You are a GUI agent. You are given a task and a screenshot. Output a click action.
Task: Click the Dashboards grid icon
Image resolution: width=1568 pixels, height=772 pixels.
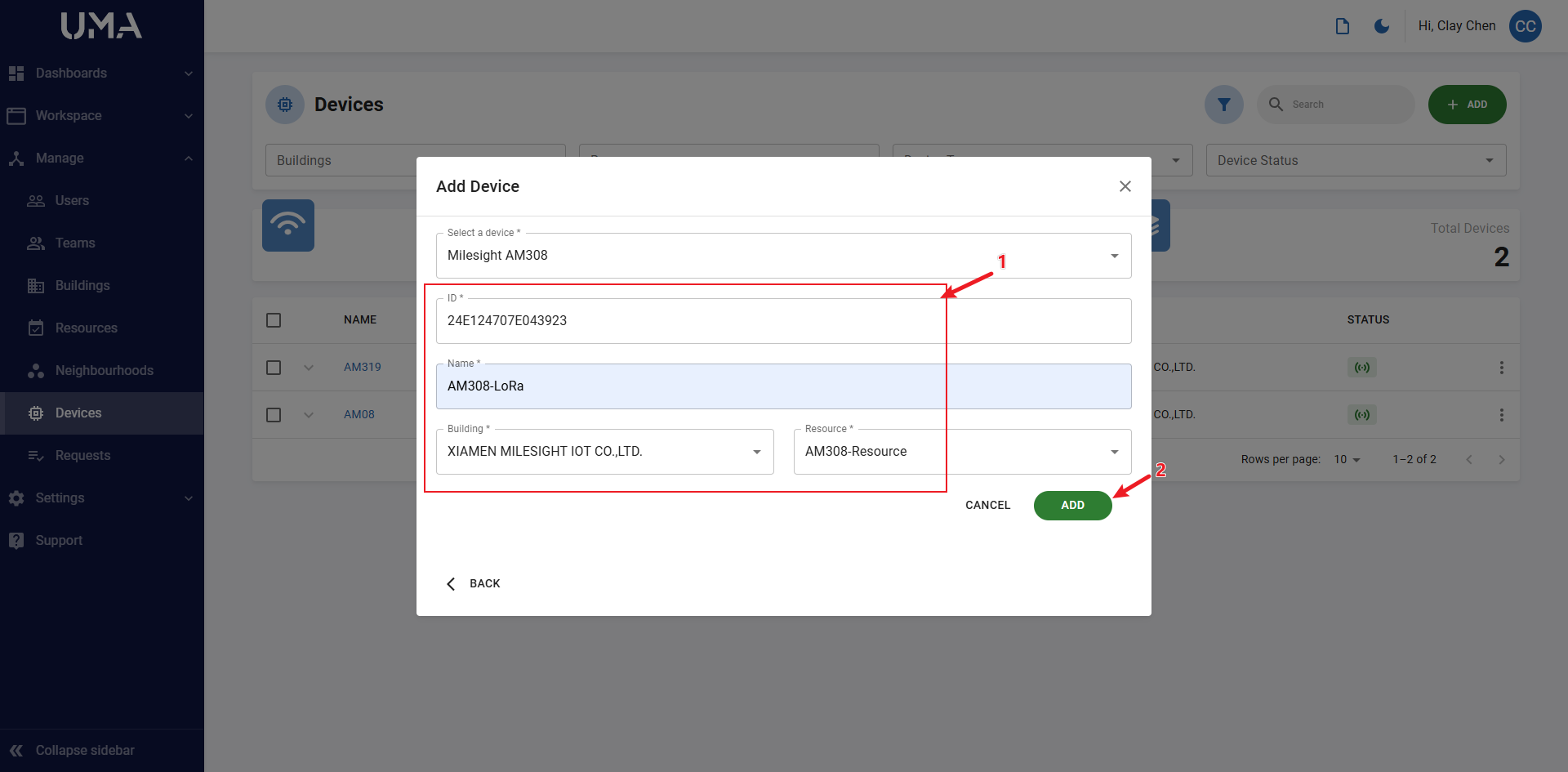point(16,74)
